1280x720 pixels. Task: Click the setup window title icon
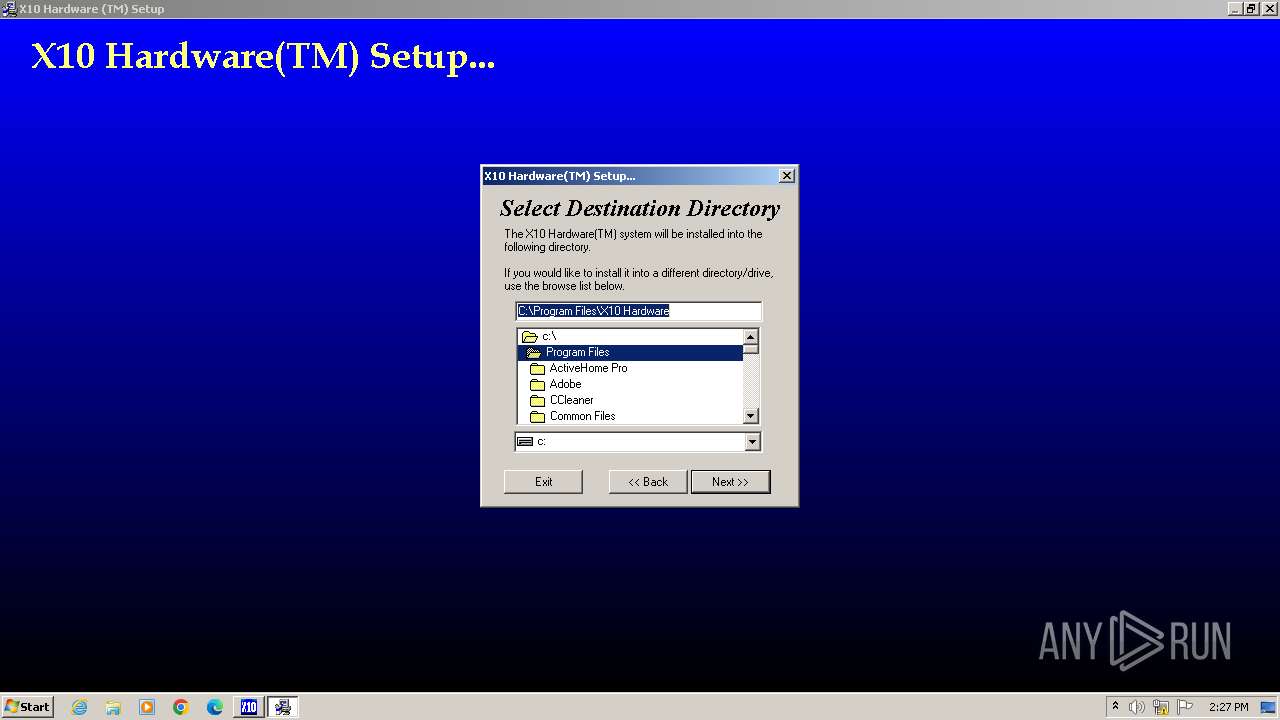tap(9, 9)
